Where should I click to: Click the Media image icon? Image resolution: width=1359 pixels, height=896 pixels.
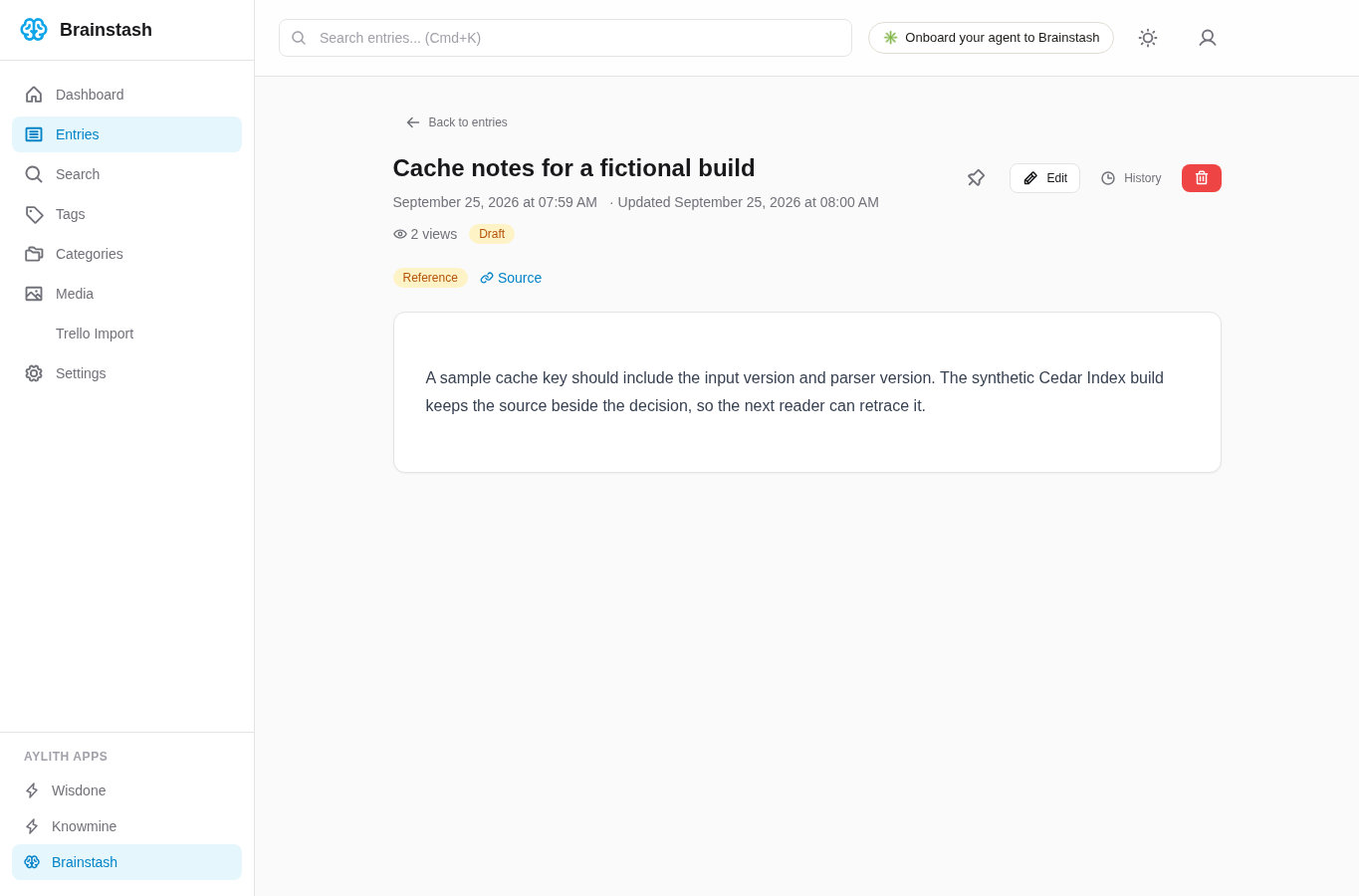click(34, 294)
